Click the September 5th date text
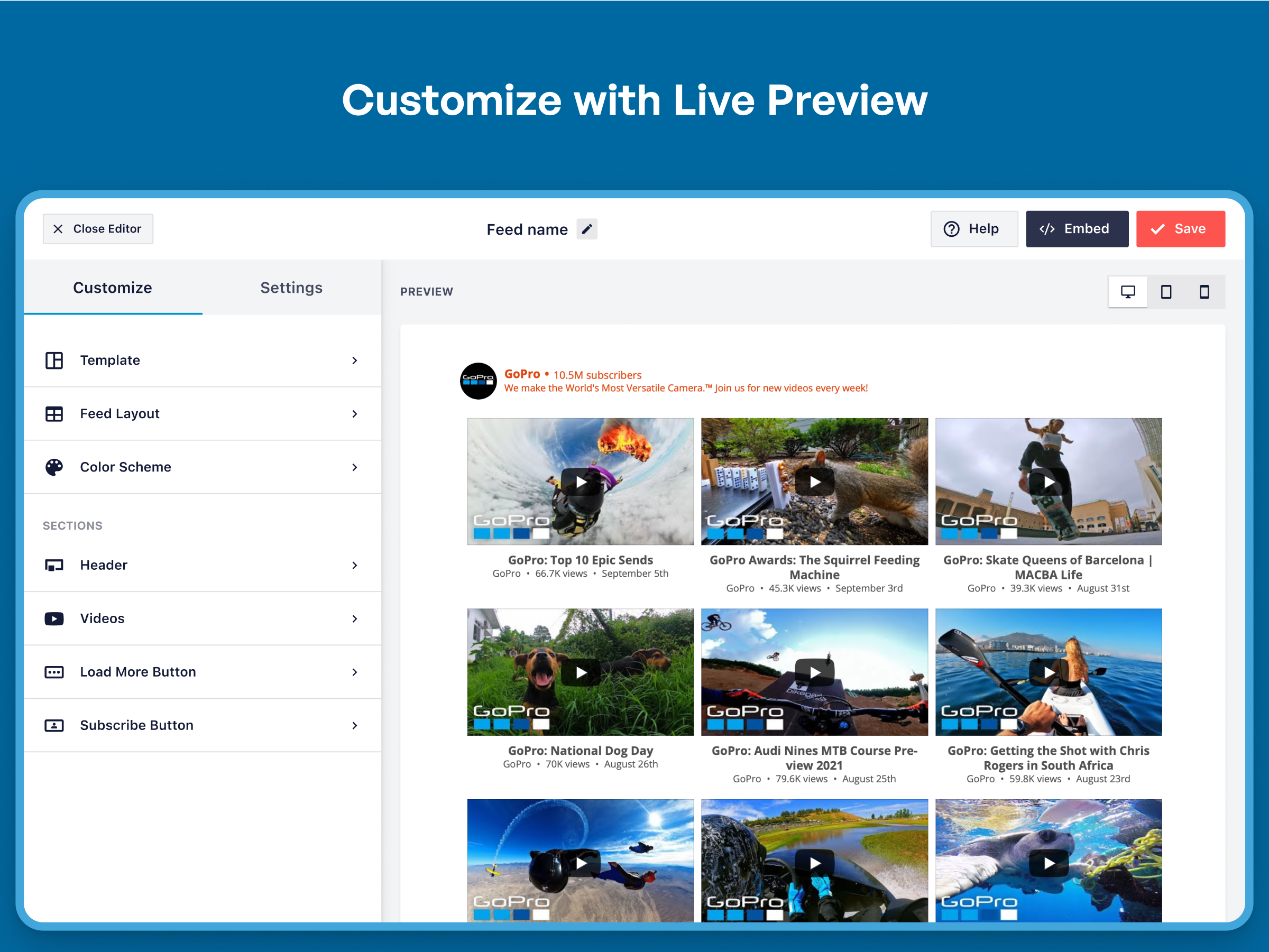Screen dimensions: 1269x952 coord(635,574)
